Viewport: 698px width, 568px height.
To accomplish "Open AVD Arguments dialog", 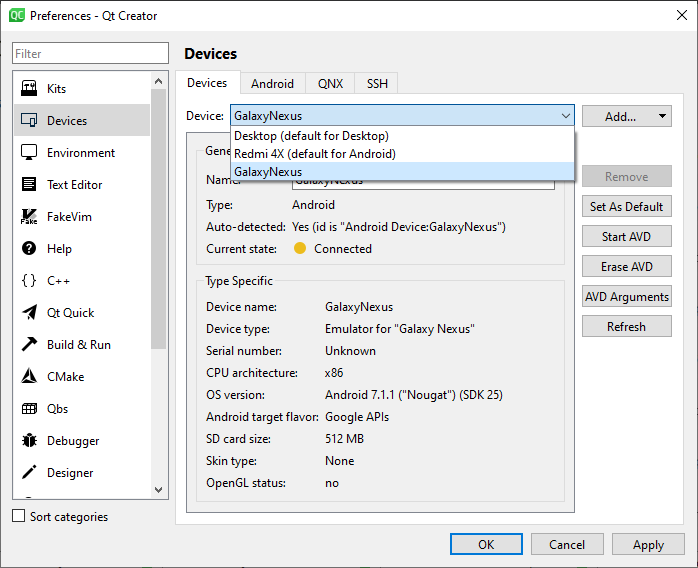I will pos(626,296).
